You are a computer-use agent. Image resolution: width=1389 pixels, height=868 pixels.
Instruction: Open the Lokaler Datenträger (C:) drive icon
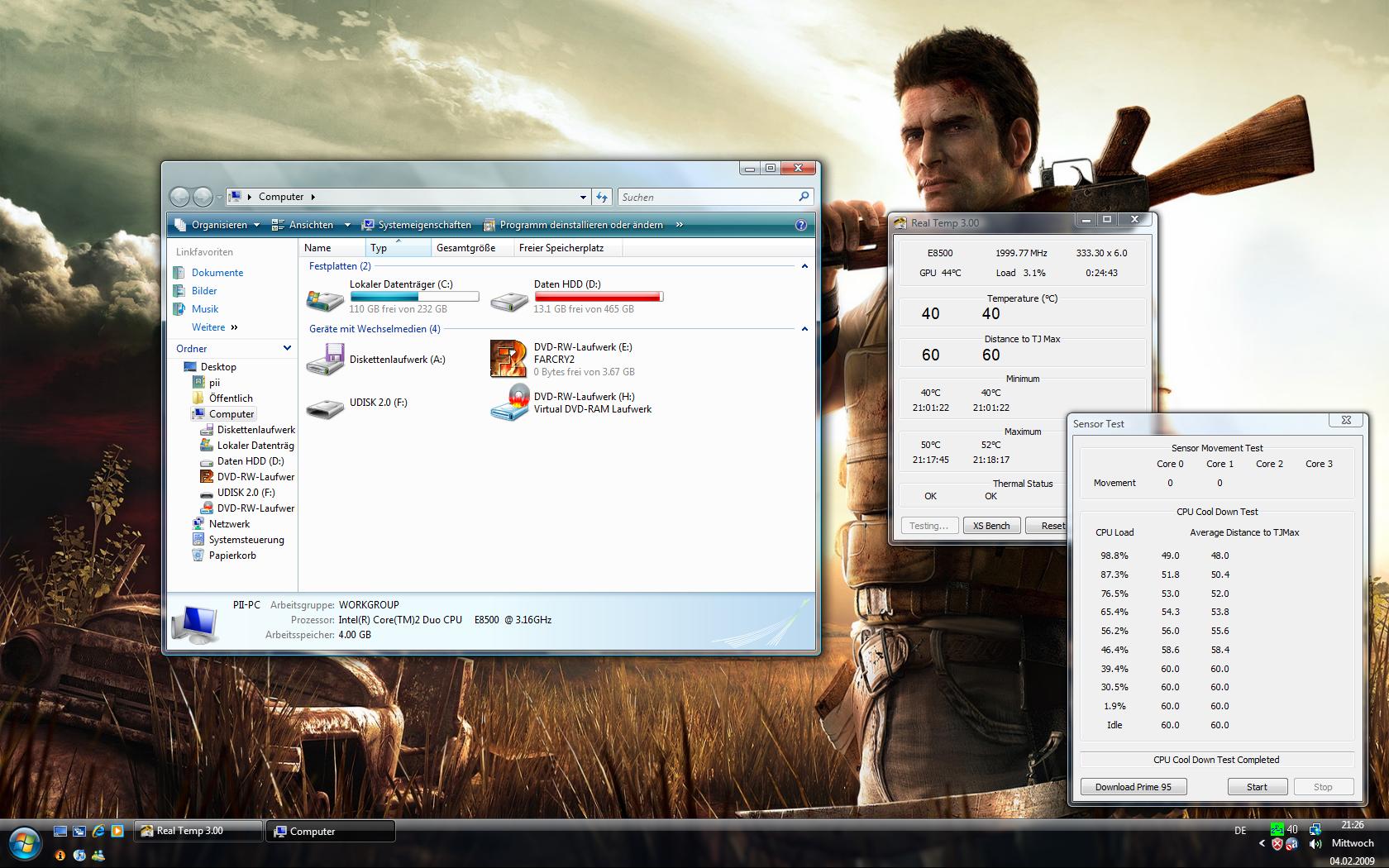pyautogui.click(x=325, y=300)
